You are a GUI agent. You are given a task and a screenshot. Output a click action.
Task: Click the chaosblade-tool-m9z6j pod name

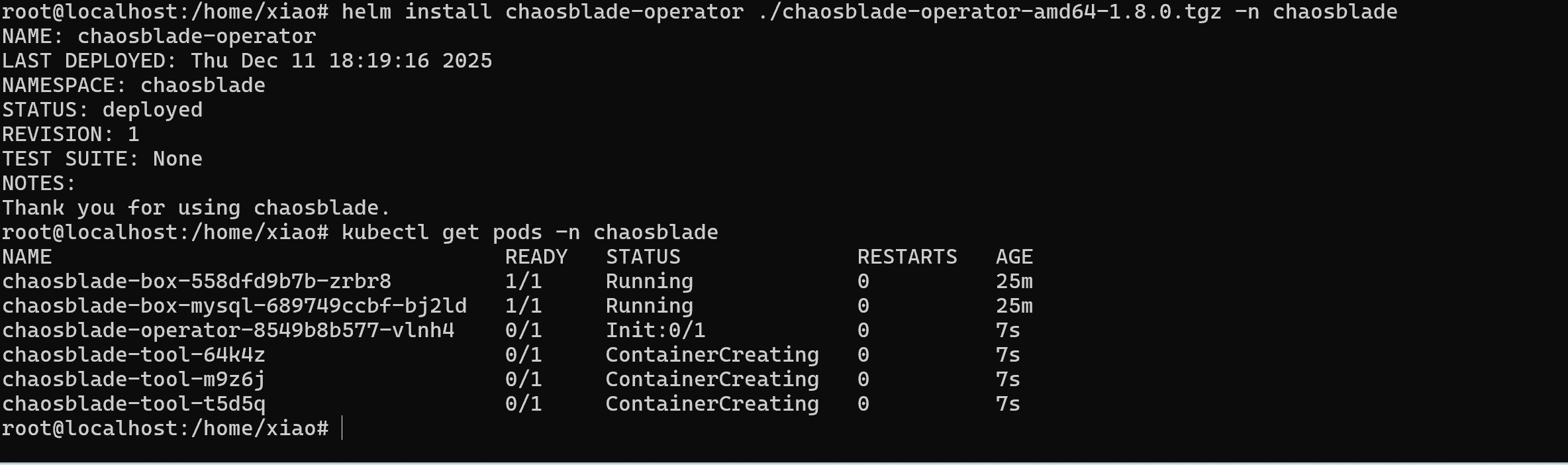tap(134, 380)
